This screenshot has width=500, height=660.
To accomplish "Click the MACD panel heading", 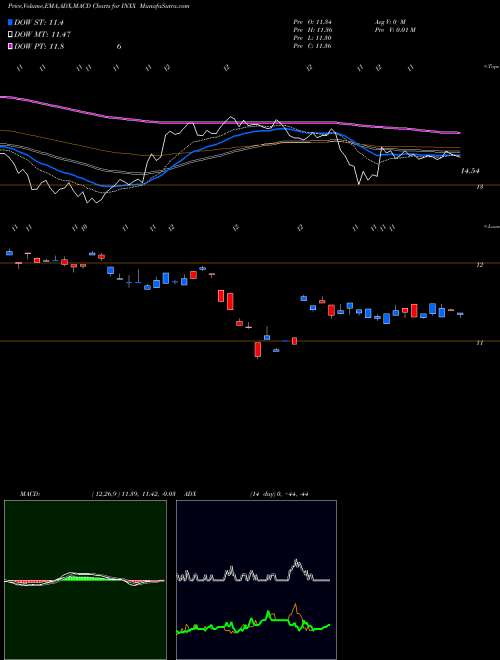I will [x=30, y=493].
